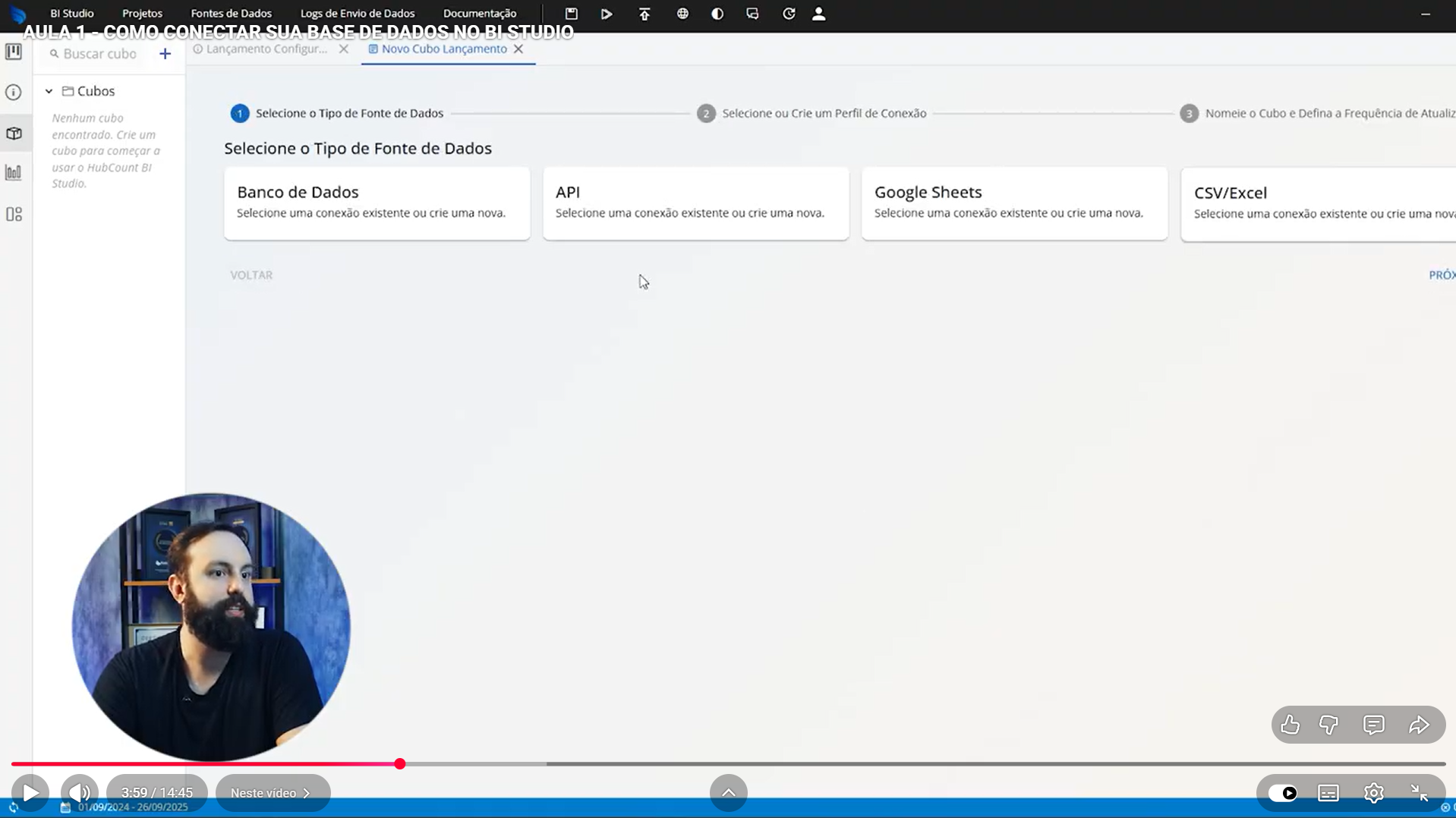The height and width of the screenshot is (818, 1456).
Task: Click the upload/publish arrow icon
Action: click(x=644, y=14)
